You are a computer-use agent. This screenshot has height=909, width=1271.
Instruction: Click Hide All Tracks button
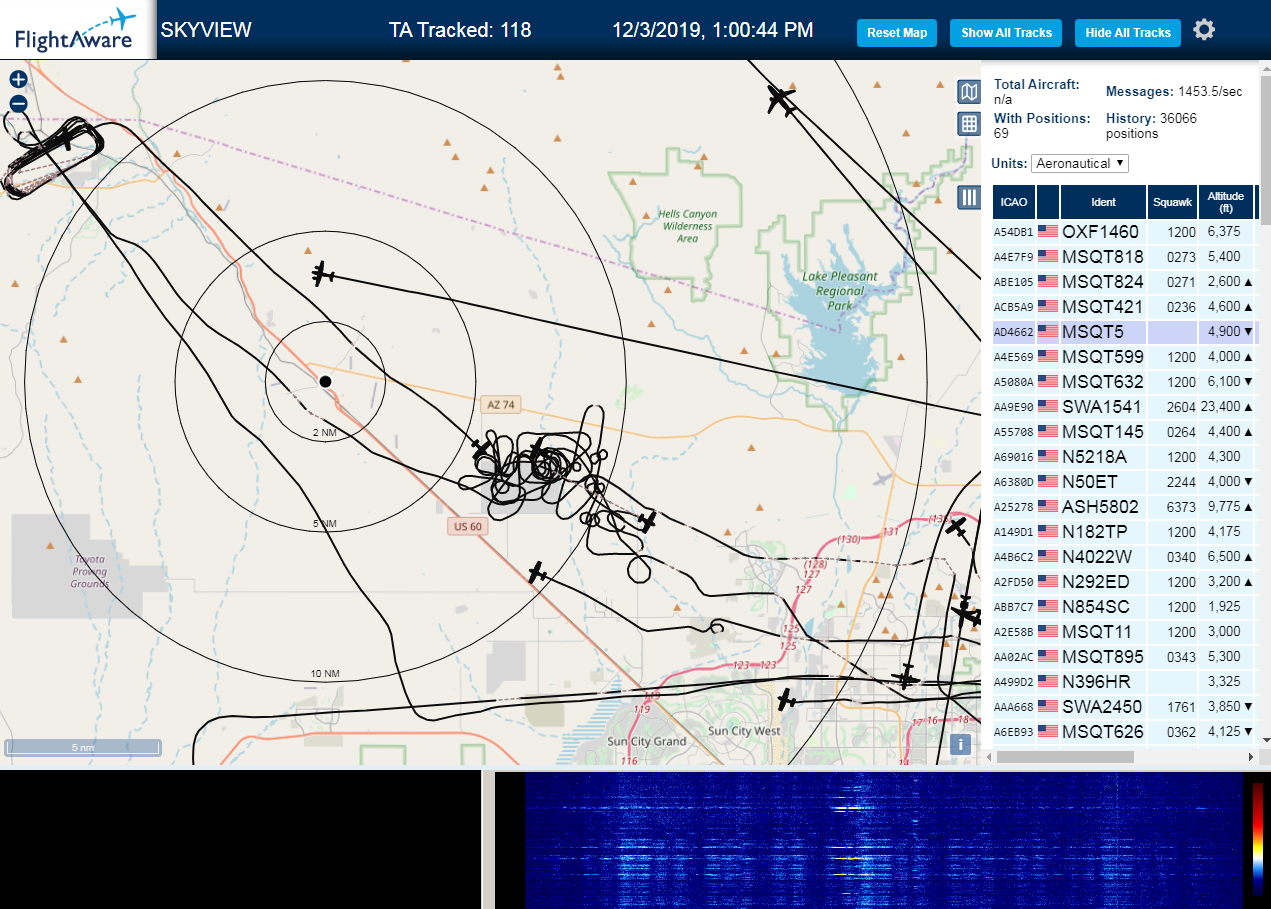point(1128,33)
